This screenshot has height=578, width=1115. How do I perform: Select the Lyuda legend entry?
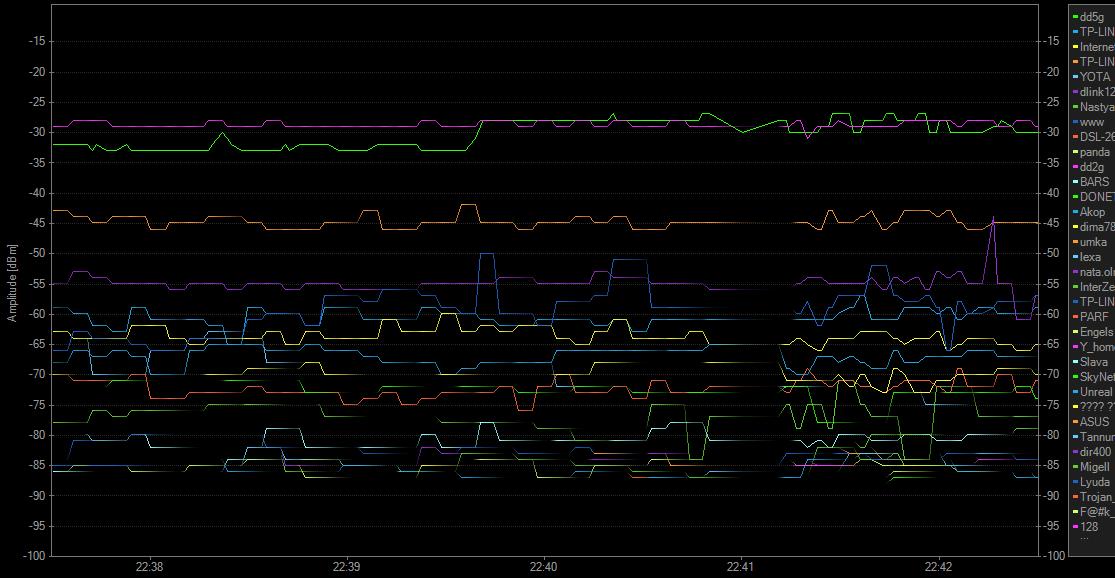tap(1092, 482)
